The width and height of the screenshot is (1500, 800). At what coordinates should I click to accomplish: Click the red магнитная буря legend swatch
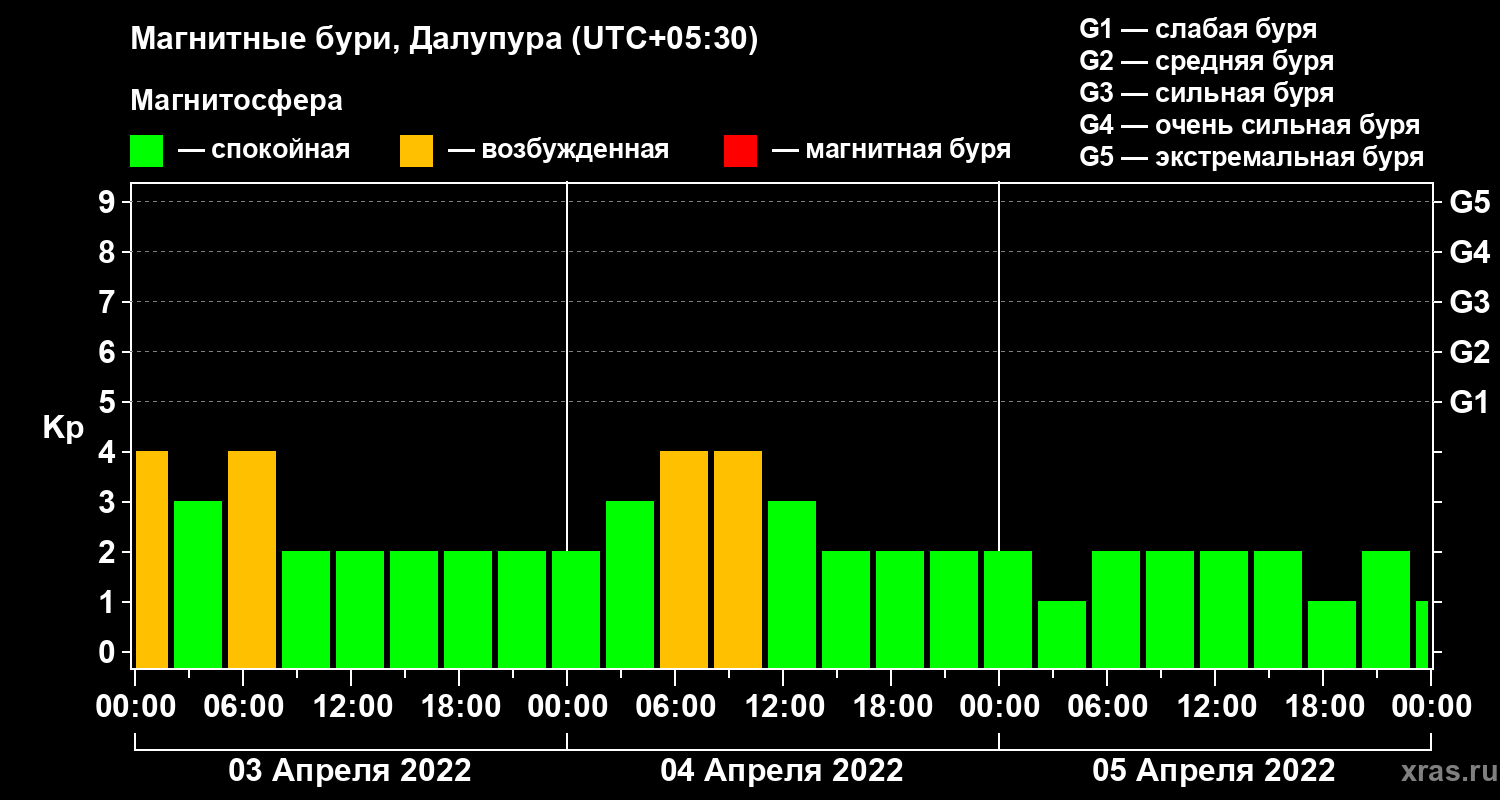[x=740, y=151]
